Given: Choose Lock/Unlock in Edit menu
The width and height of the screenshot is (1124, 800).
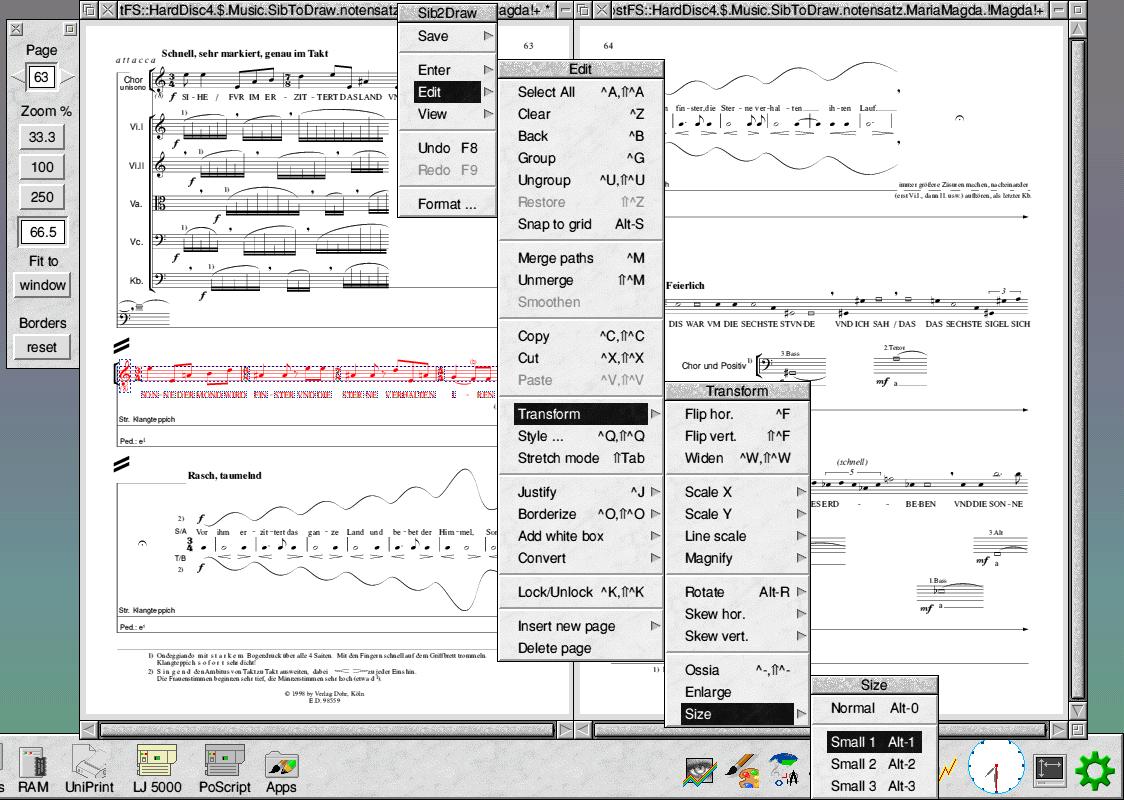Looking at the screenshot, I should tap(581, 592).
